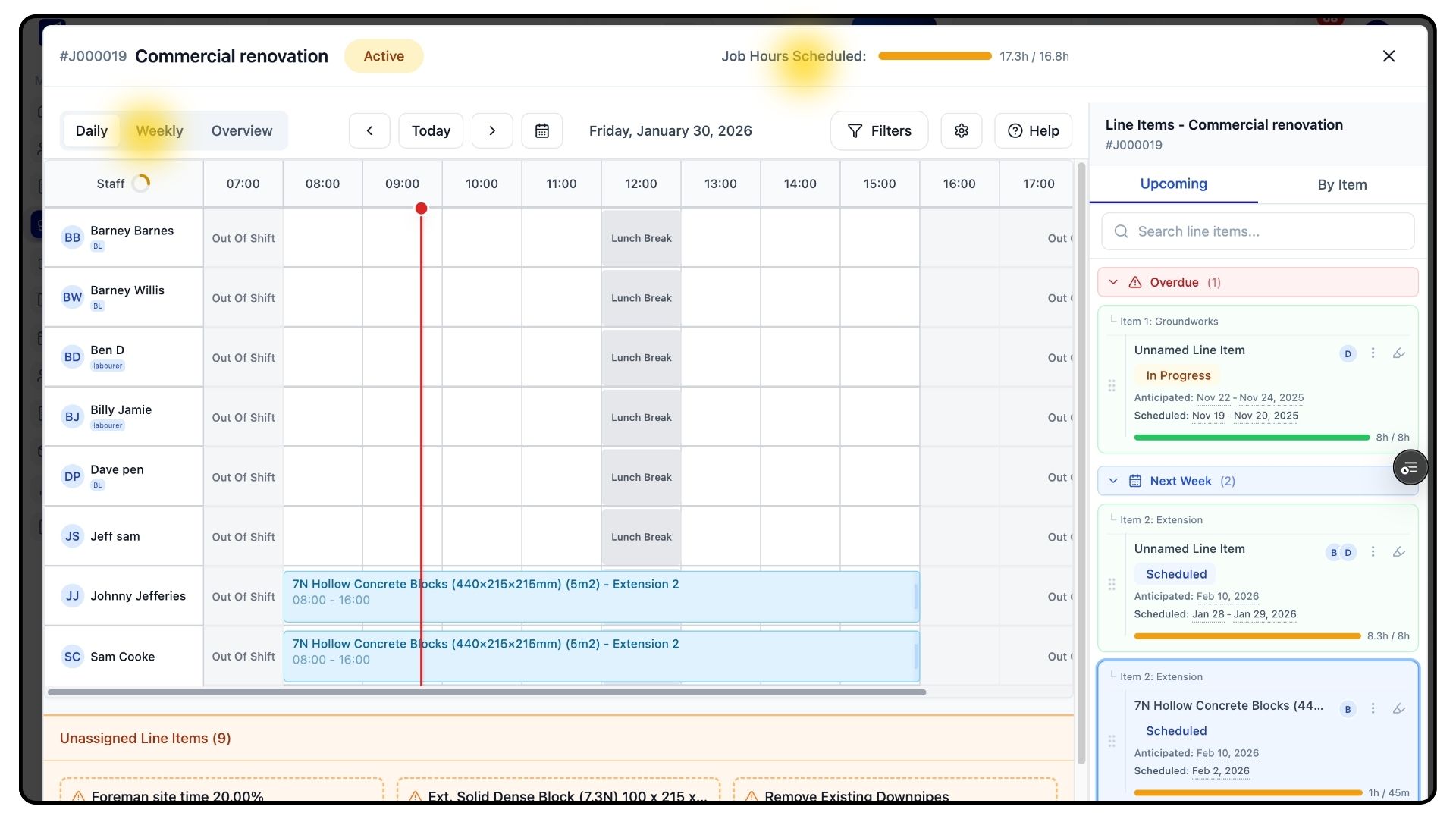
Task: Open schedule settings gear icon
Action: tap(961, 130)
